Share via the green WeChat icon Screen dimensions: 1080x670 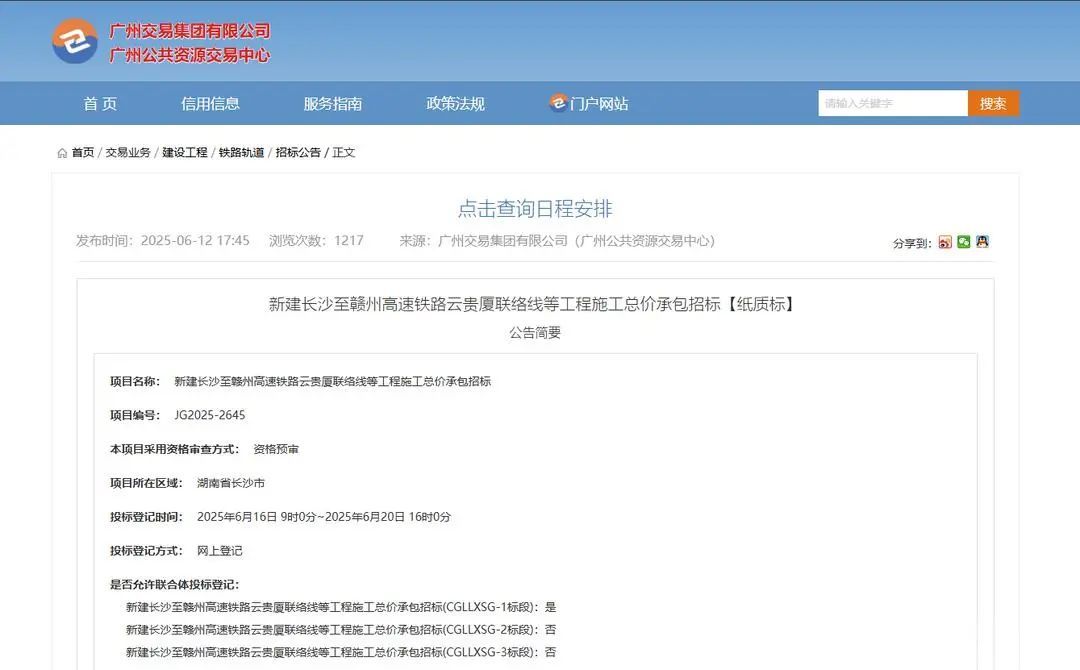click(963, 243)
